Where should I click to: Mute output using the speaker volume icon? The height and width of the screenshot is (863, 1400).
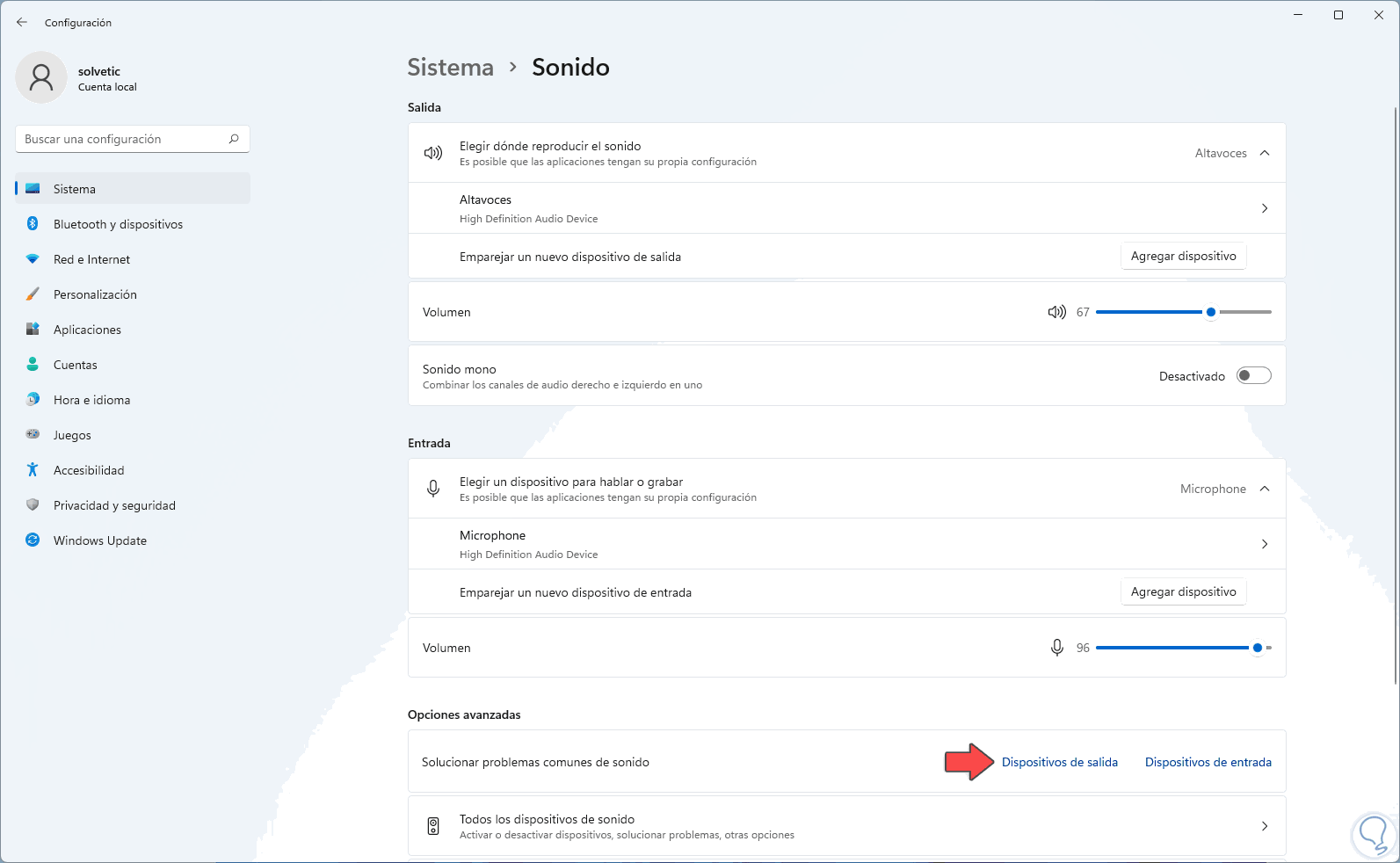(1056, 312)
